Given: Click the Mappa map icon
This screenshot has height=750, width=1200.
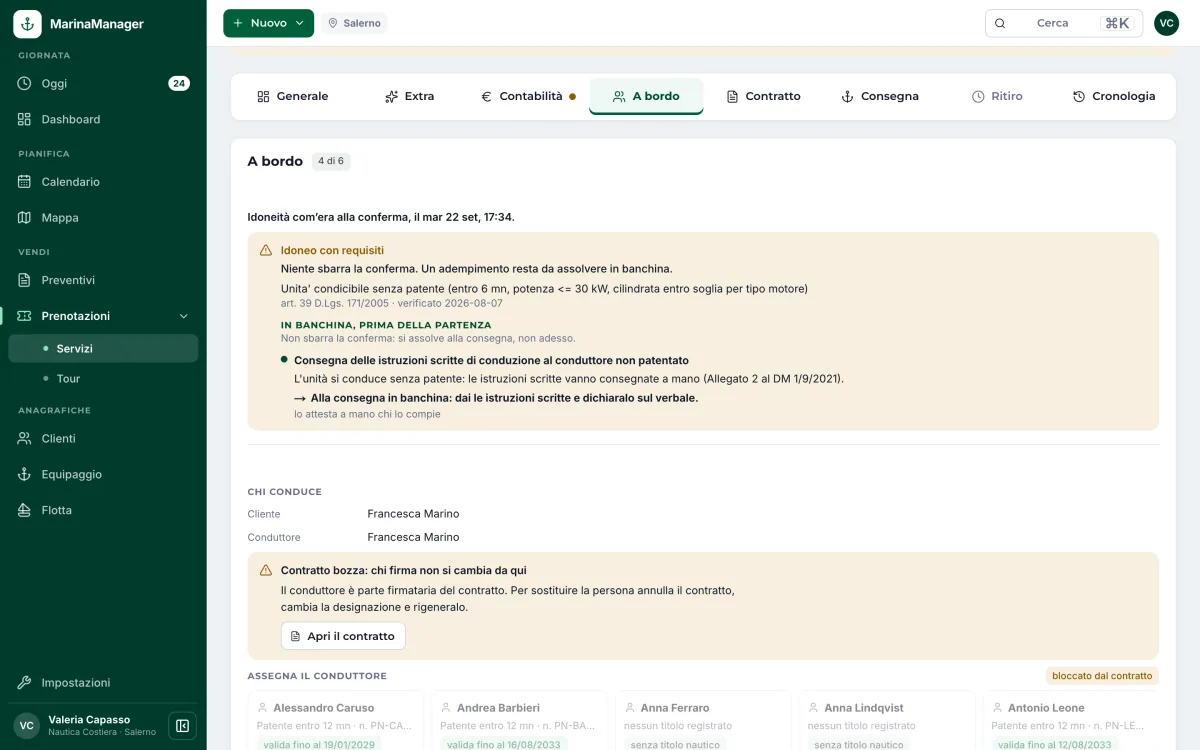Looking at the screenshot, I should pos(25,217).
